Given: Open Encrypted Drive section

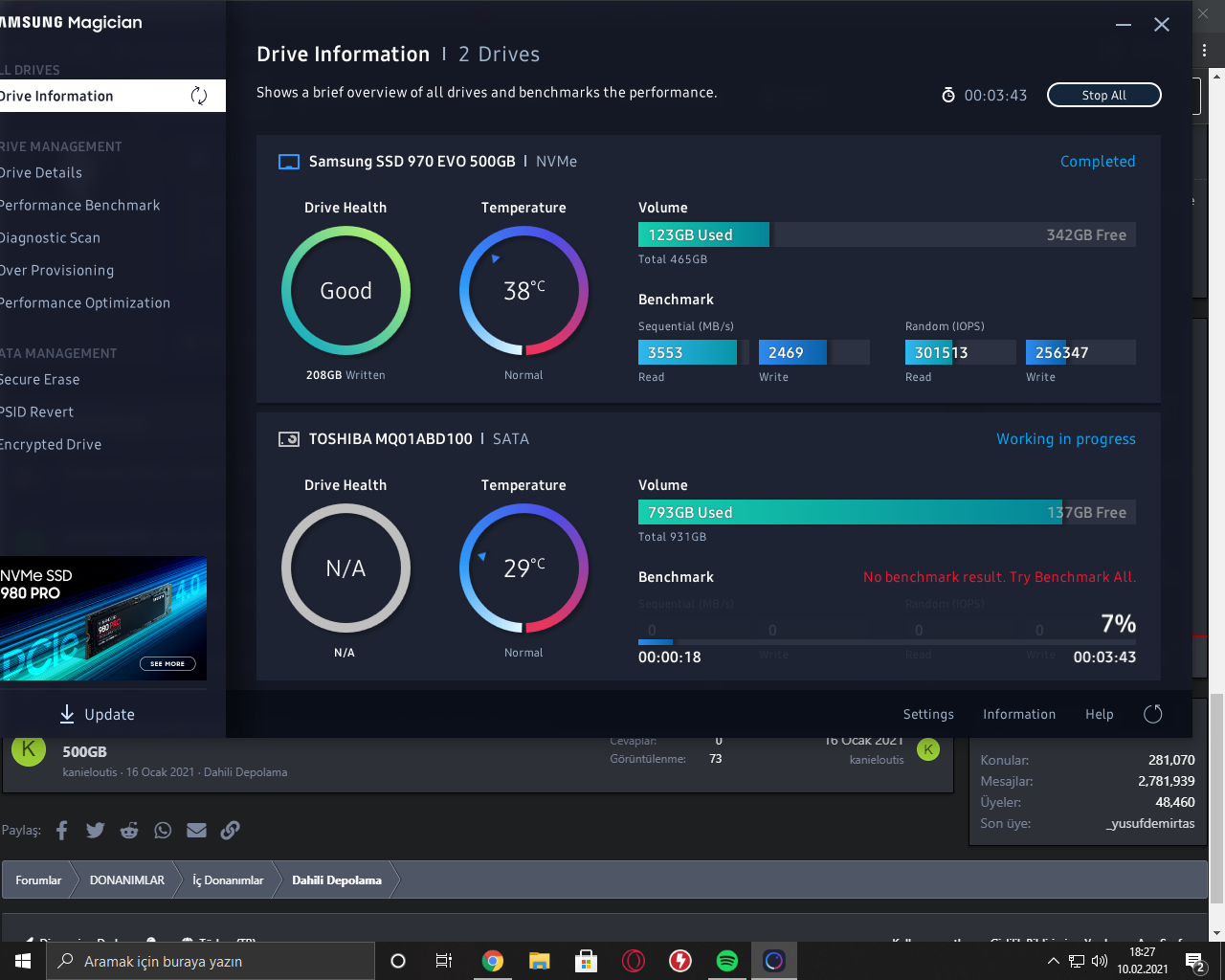Looking at the screenshot, I should [51, 444].
